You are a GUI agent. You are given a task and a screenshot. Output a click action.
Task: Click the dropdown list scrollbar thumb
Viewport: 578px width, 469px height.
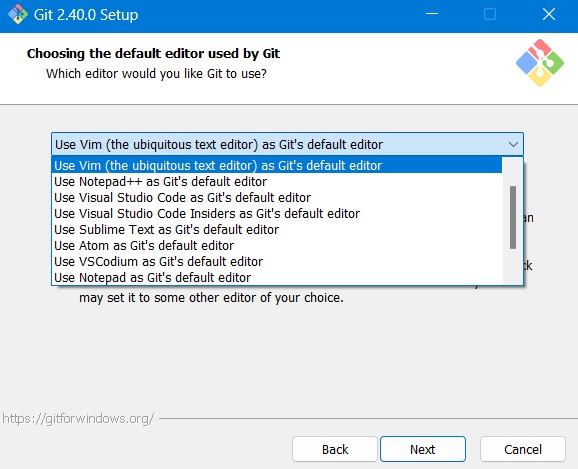click(x=513, y=217)
